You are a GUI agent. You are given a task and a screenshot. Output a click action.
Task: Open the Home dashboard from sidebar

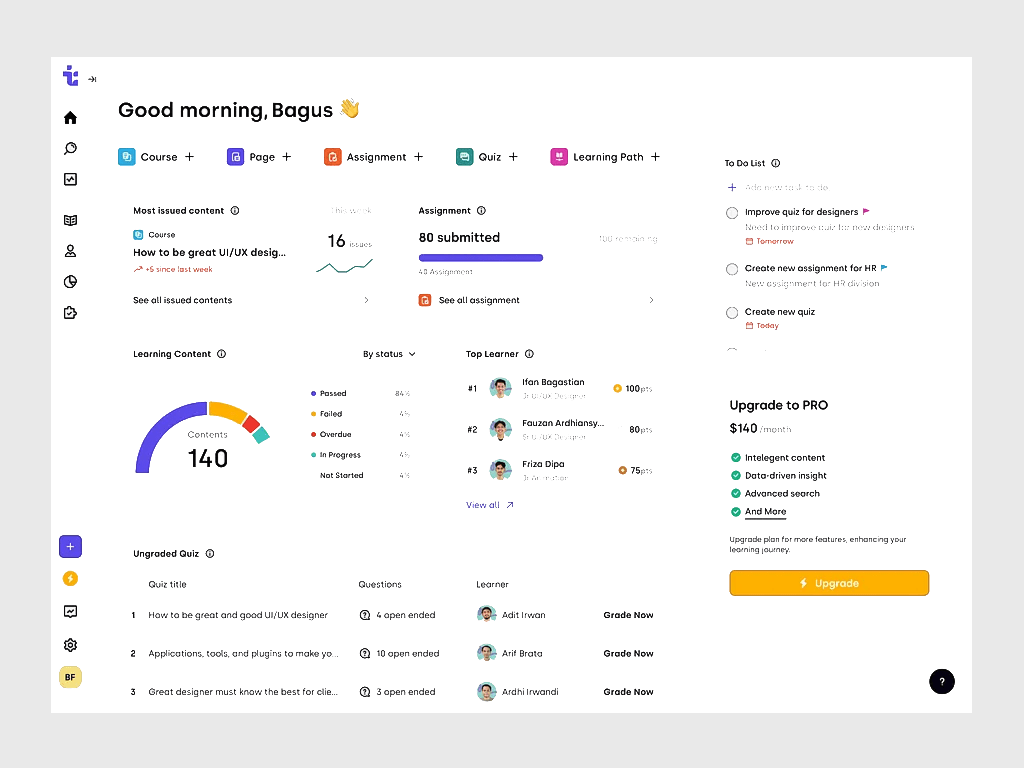pos(70,117)
